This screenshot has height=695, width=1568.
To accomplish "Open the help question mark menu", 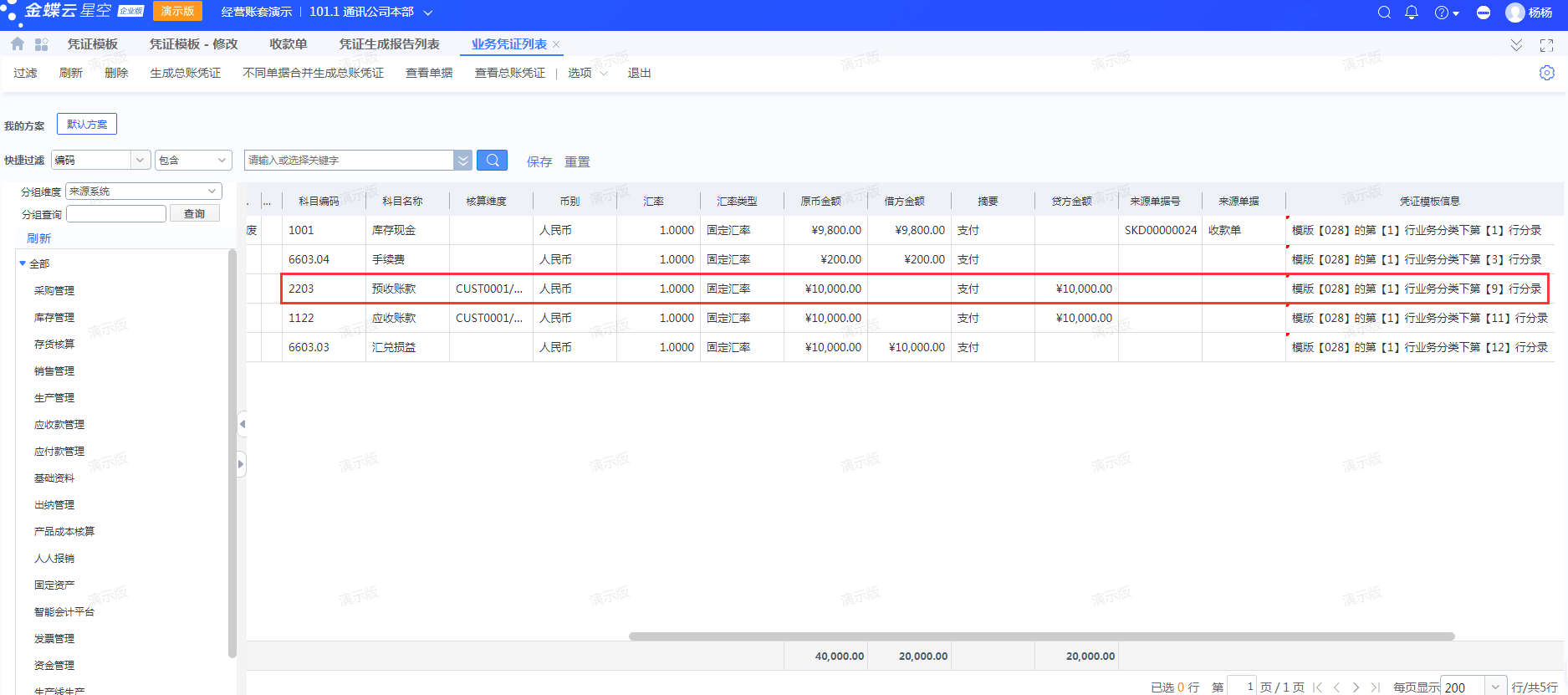I will pyautogui.click(x=1446, y=13).
